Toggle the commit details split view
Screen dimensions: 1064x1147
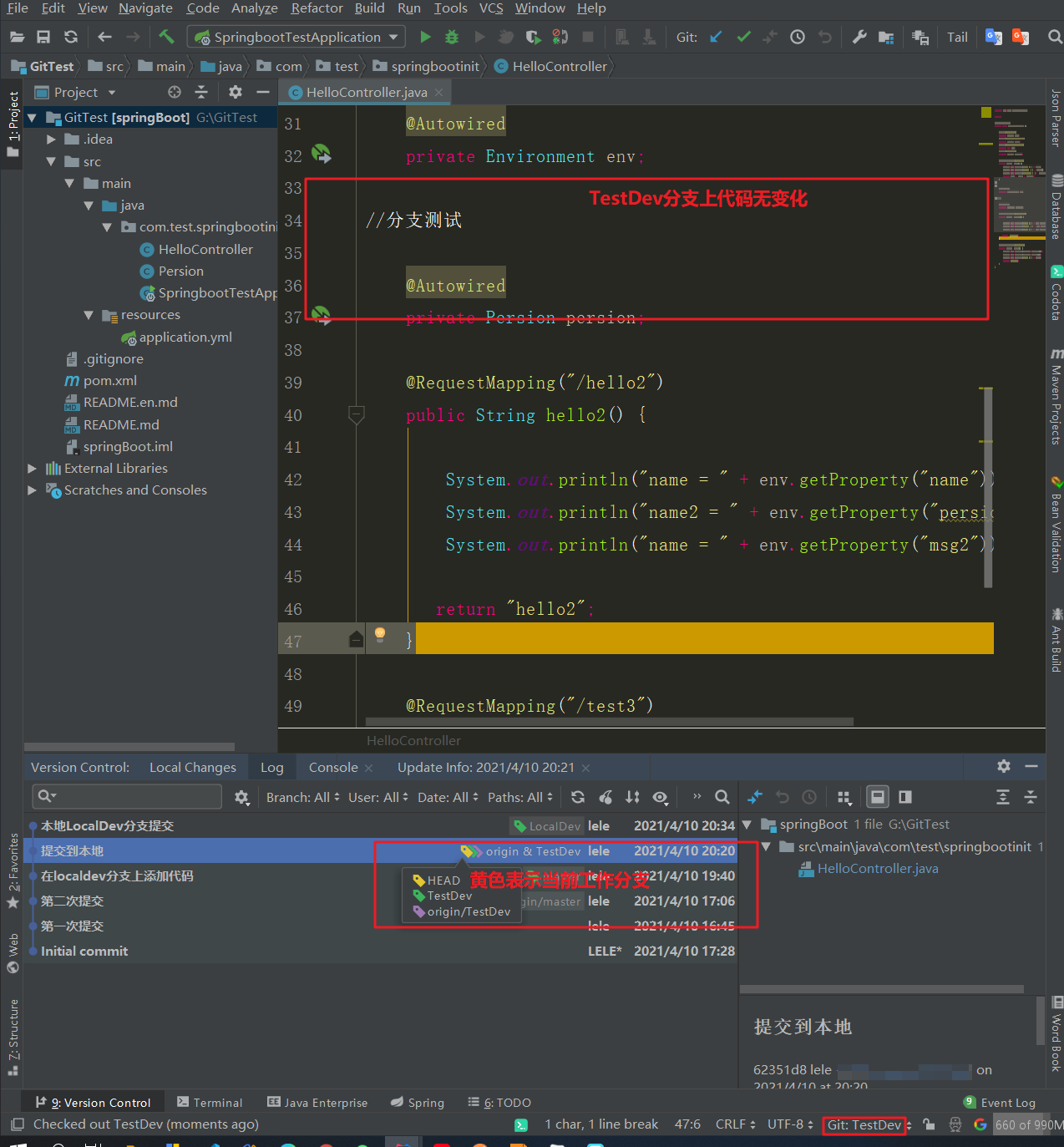click(904, 797)
